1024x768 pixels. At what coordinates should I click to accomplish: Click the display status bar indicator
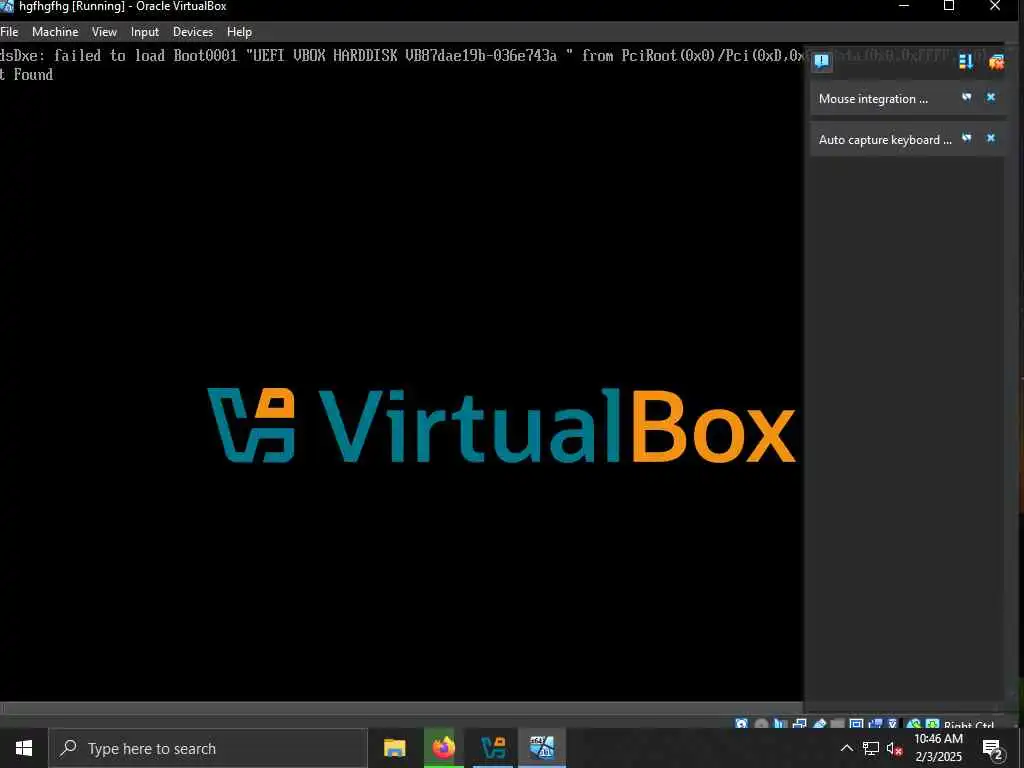[x=856, y=724]
